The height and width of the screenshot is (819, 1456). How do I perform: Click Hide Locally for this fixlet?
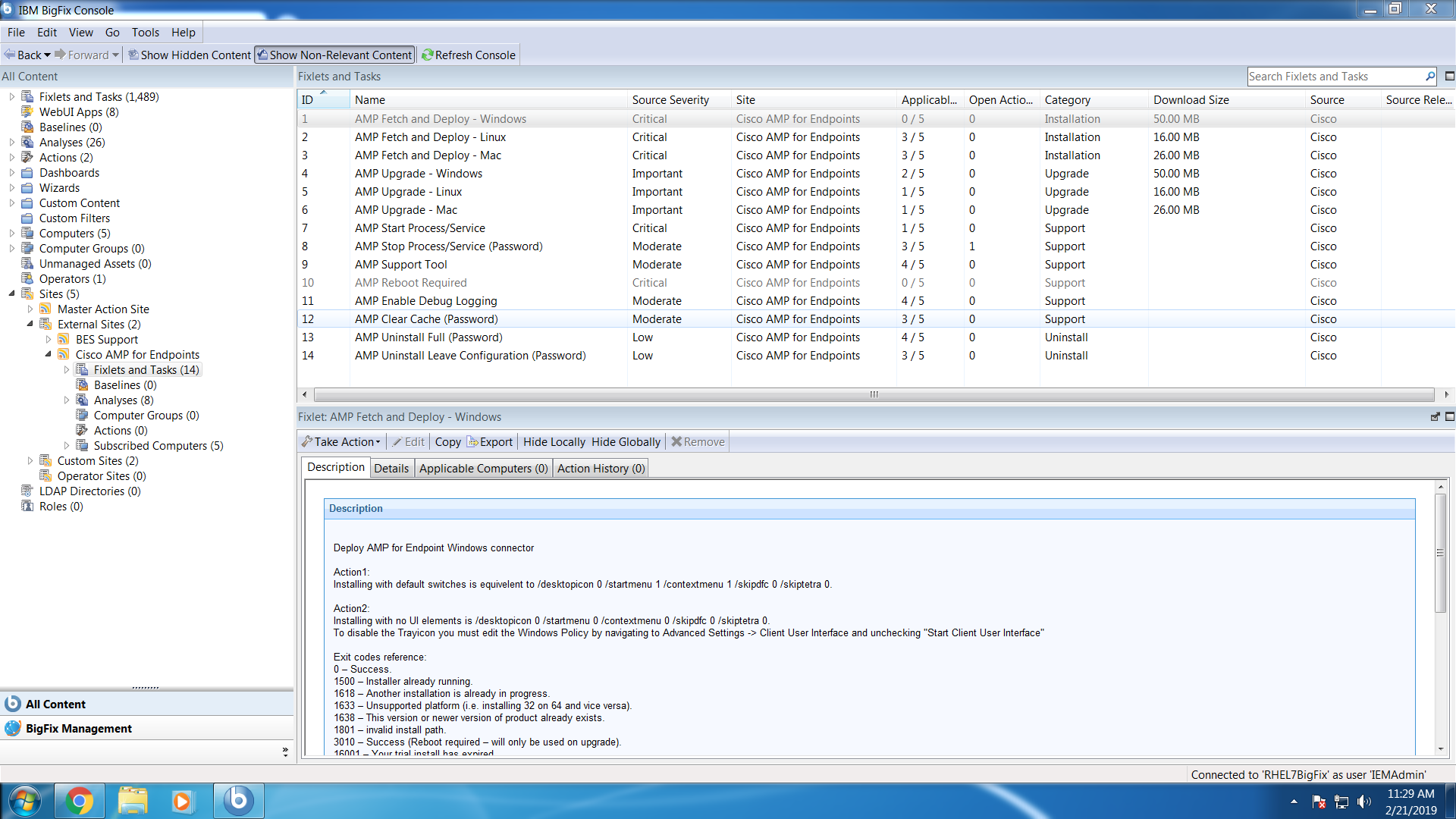click(554, 441)
